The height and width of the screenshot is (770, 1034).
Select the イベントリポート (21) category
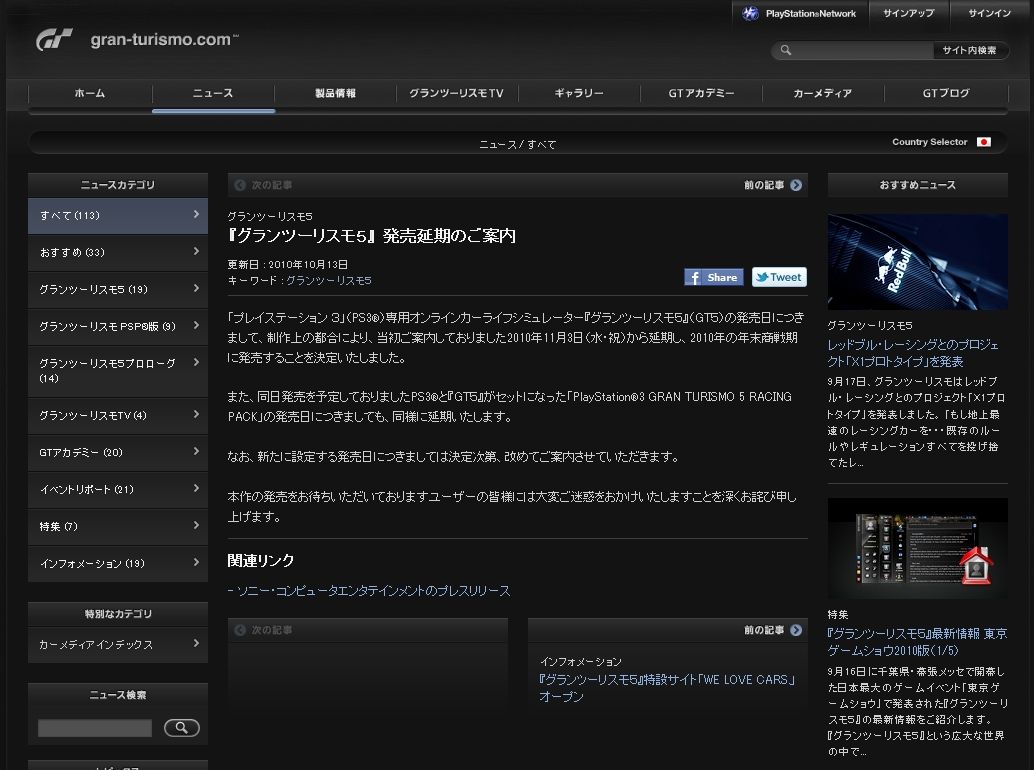click(x=118, y=489)
